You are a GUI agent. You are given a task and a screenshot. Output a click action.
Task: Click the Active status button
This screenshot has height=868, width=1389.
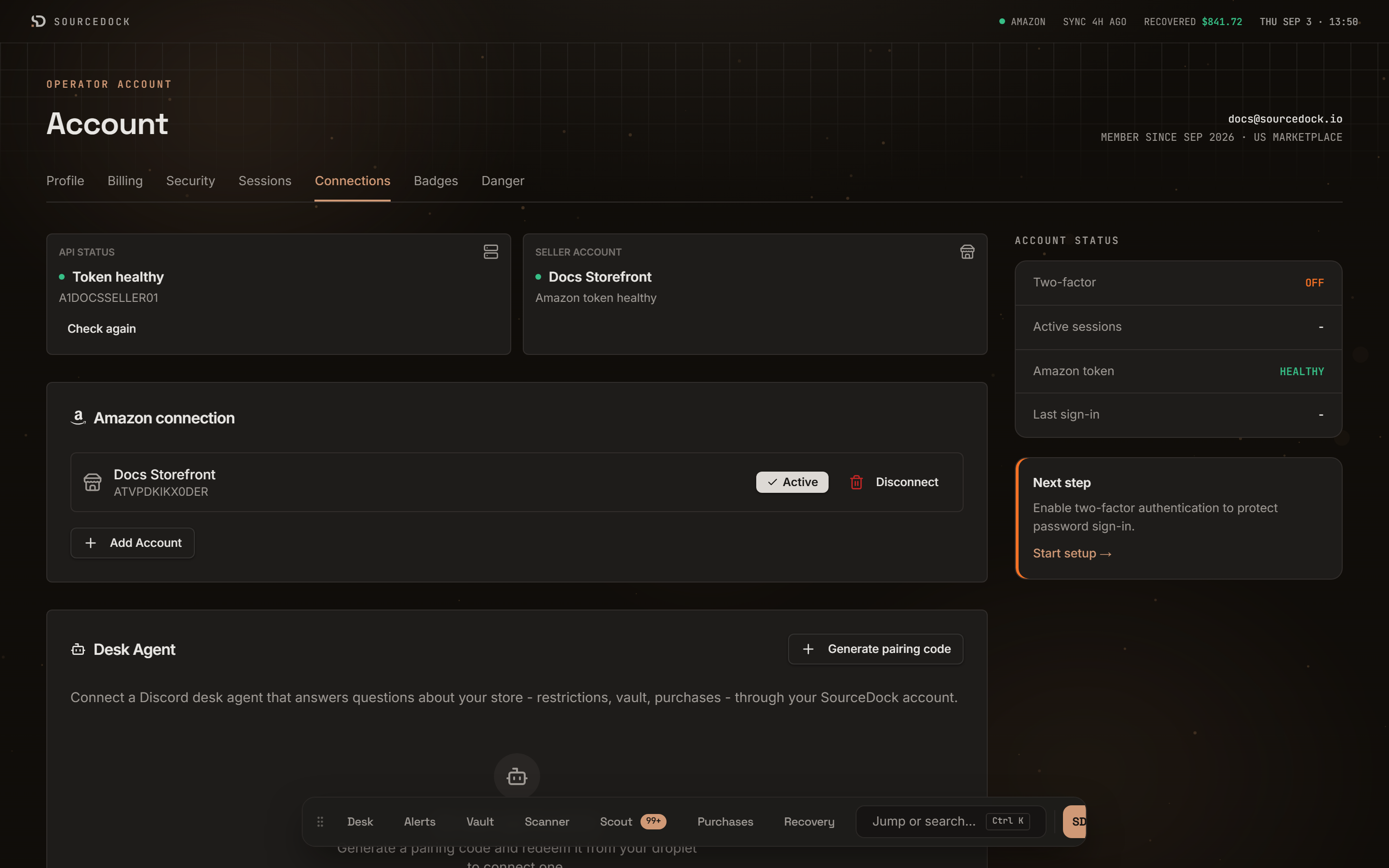pos(792,482)
